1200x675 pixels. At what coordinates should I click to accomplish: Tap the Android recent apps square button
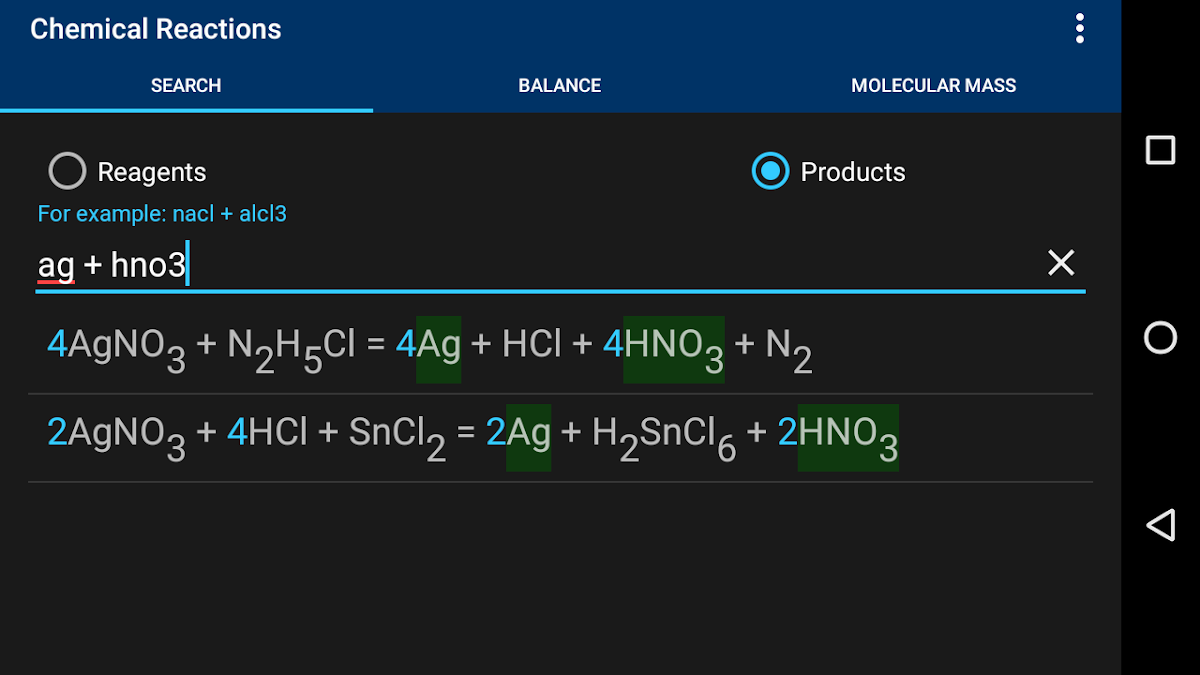pyautogui.click(x=1160, y=150)
